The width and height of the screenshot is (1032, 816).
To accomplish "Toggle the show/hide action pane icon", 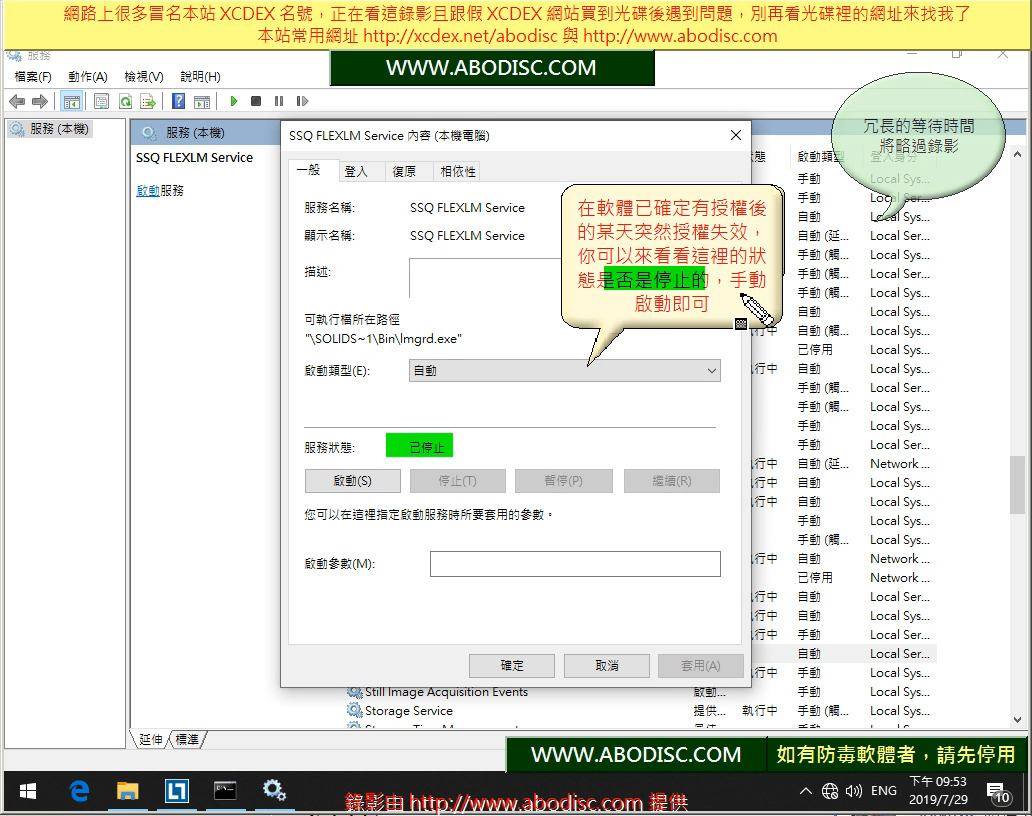I will point(202,101).
